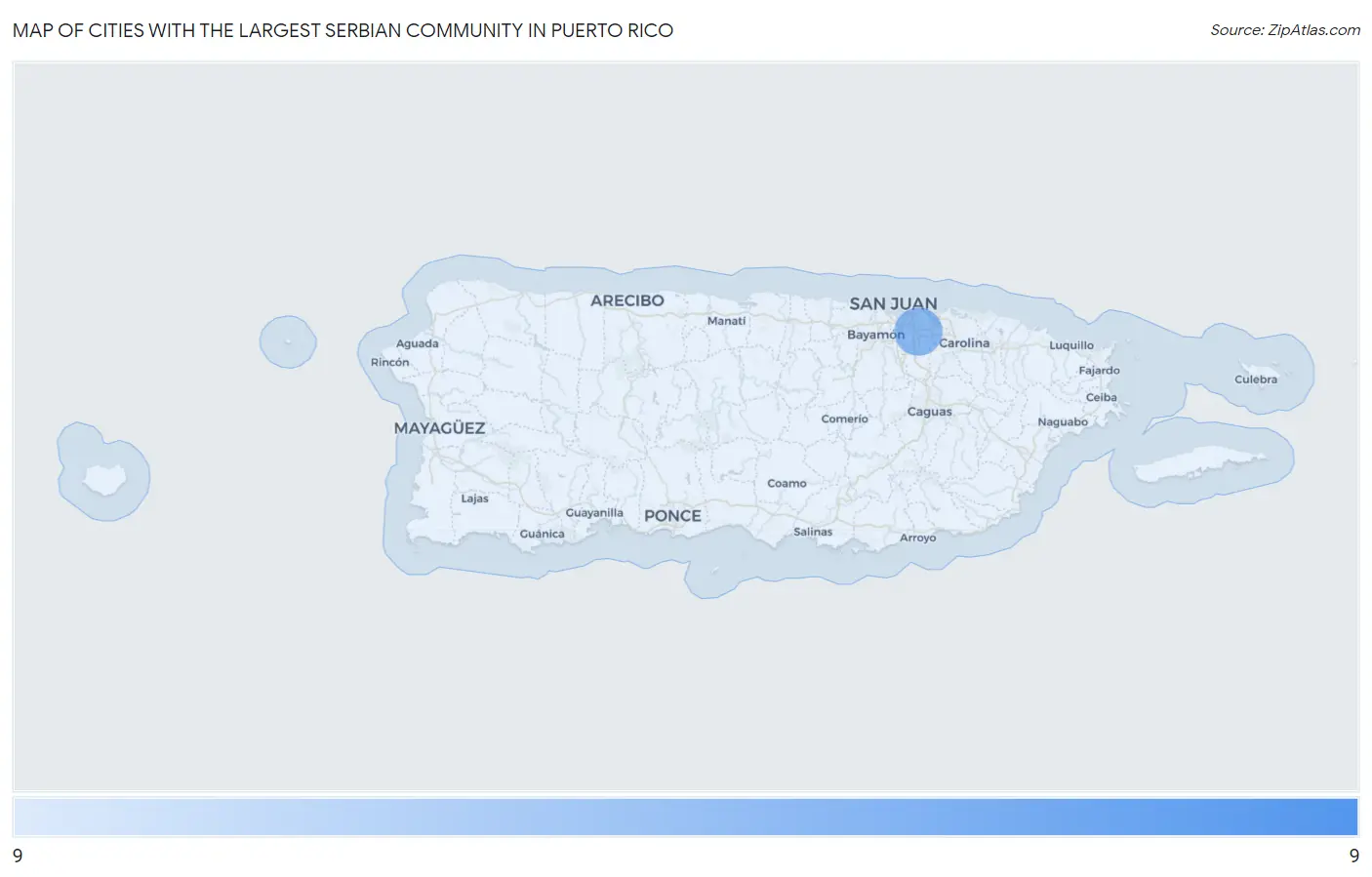Click the minimum legend value 9
Screen dimensions: 1372x877
[x=18, y=856]
